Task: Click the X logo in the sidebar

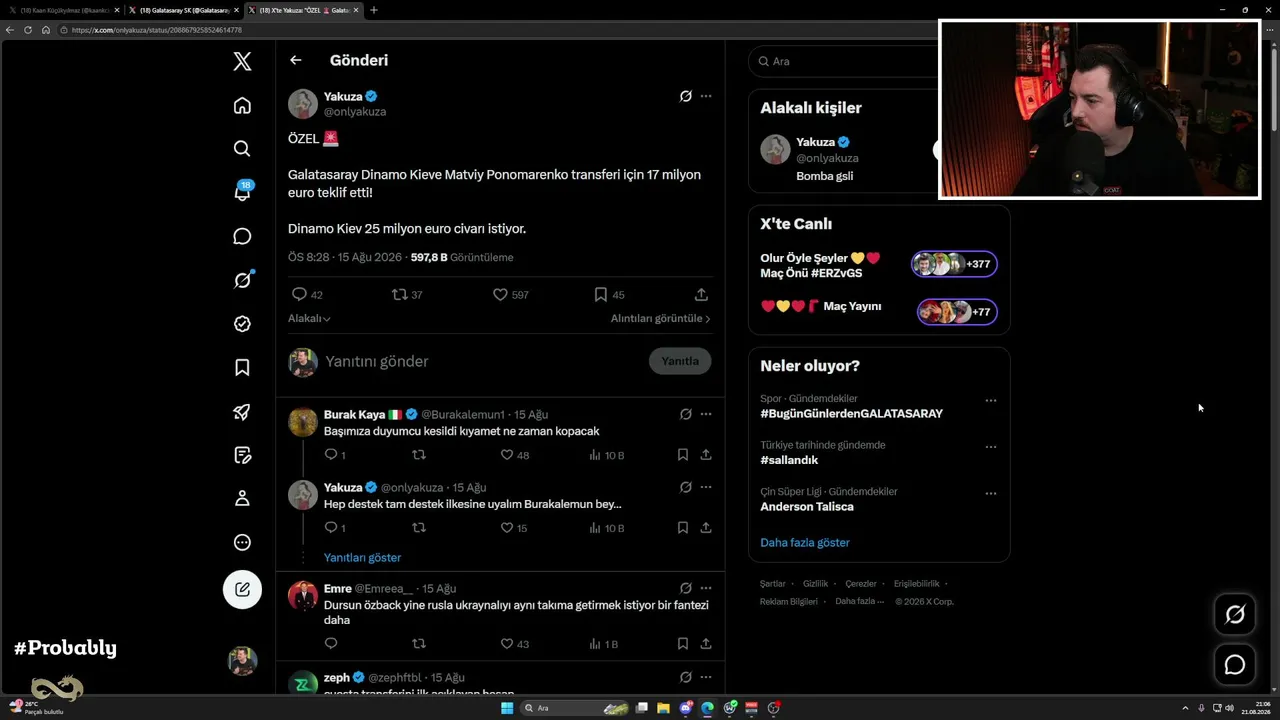Action: [x=242, y=61]
